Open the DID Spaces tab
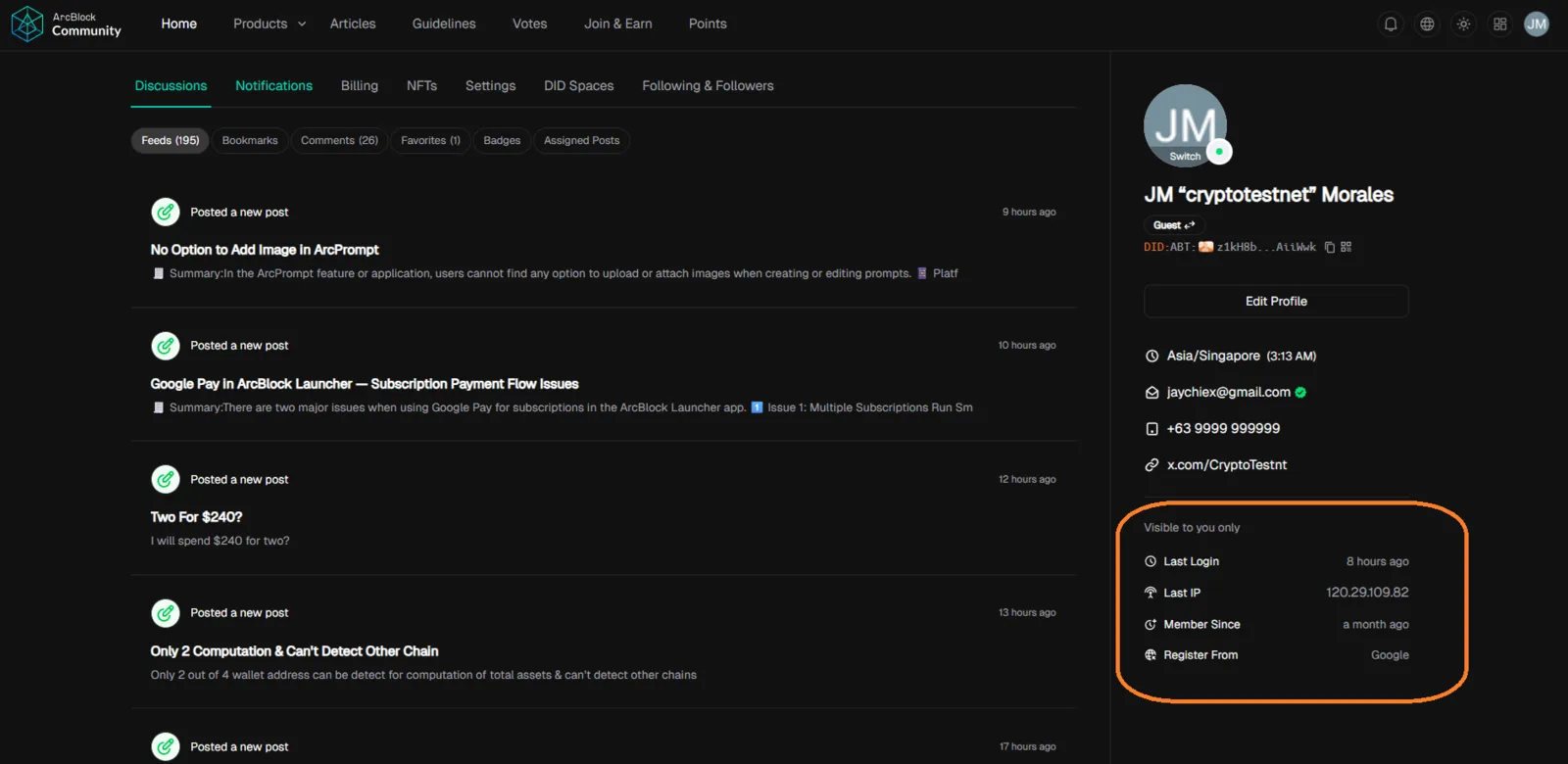Viewport: 1568px width, 764px height. coord(579,86)
